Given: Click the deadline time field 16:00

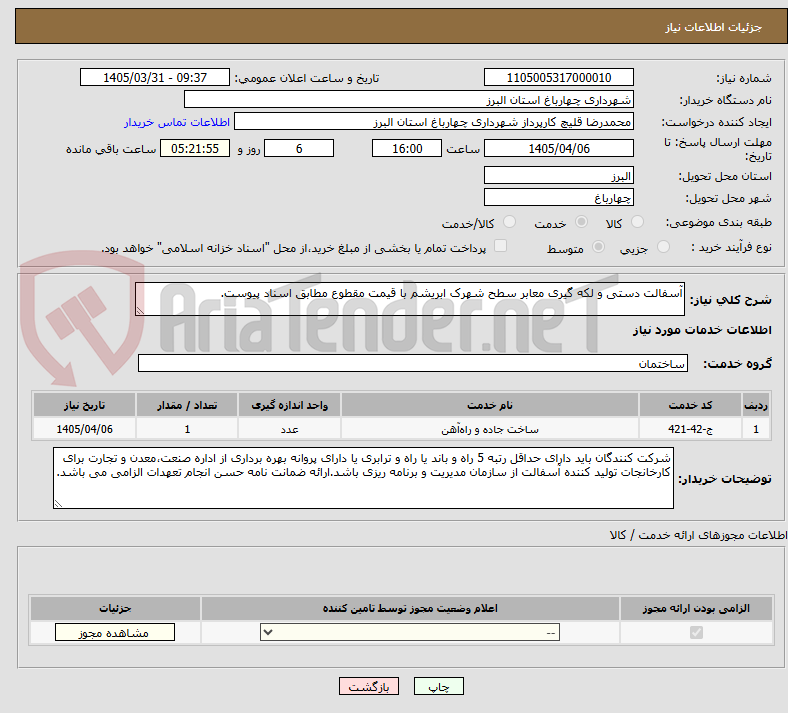Looking at the screenshot, I should click(x=407, y=148).
